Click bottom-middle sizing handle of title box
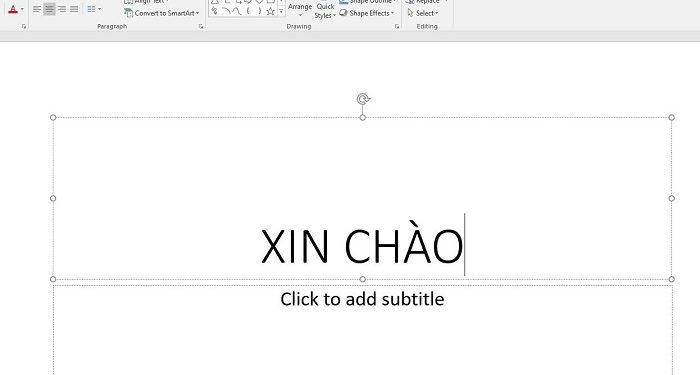This screenshot has width=700, height=375. (362, 279)
